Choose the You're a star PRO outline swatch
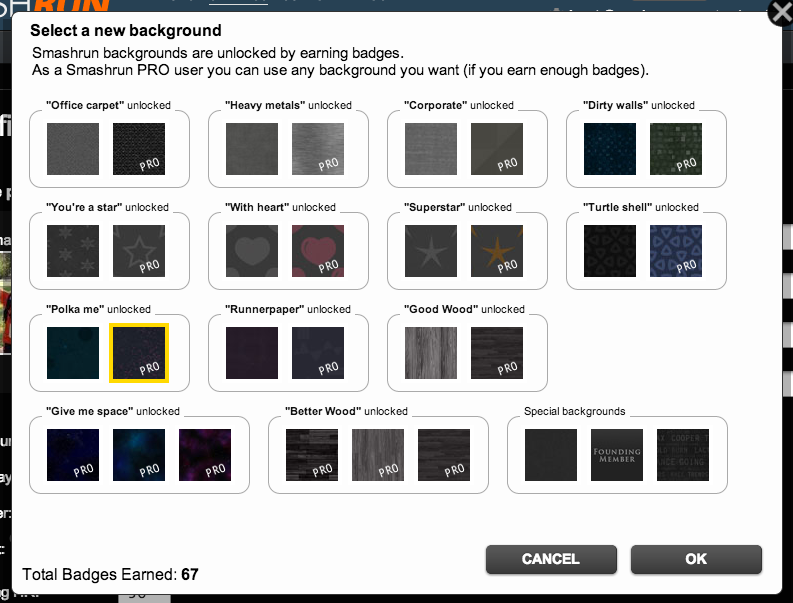793x603 pixels. (x=139, y=251)
